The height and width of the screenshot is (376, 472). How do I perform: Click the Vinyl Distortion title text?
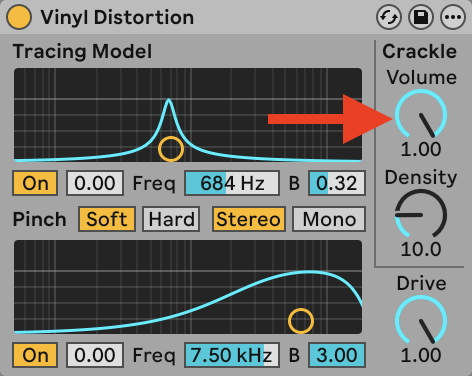pyautogui.click(x=117, y=17)
